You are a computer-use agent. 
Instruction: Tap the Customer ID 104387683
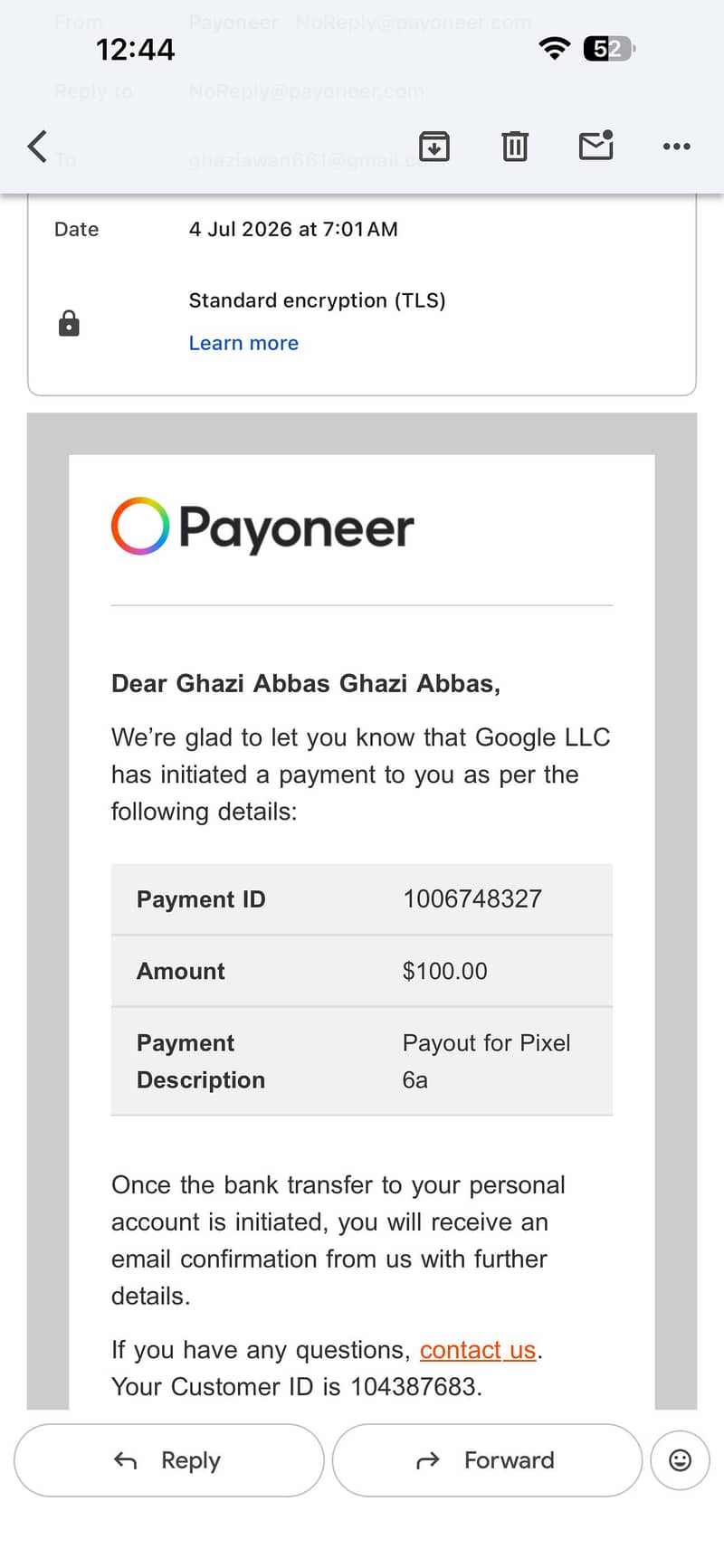414,1386
